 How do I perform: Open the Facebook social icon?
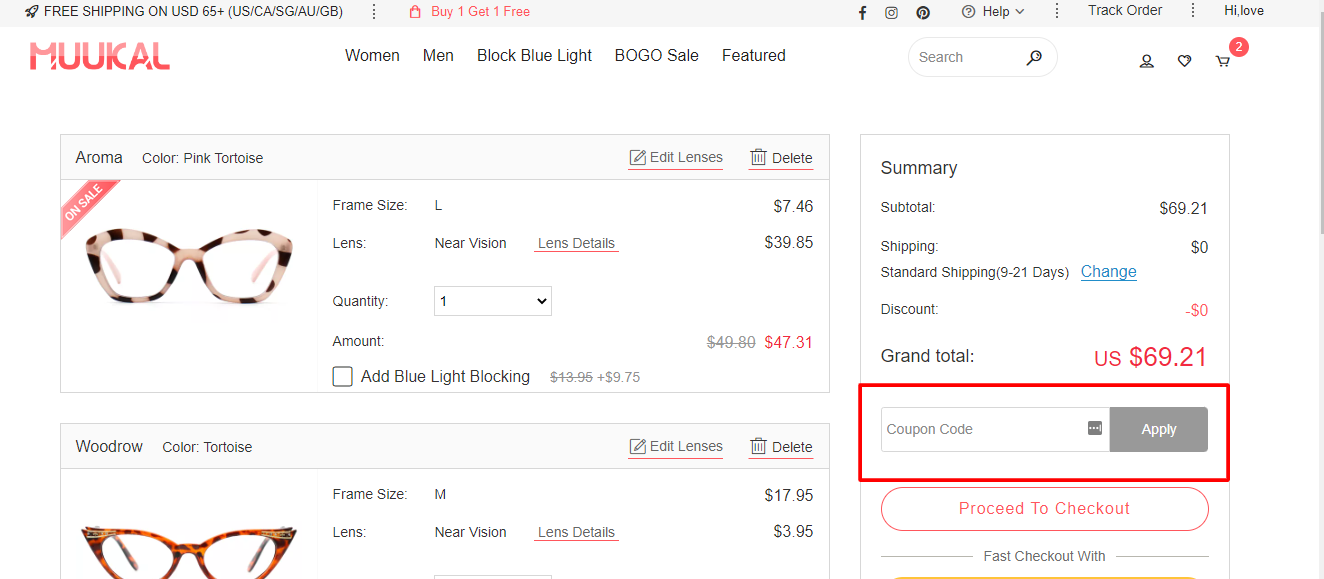tap(862, 12)
